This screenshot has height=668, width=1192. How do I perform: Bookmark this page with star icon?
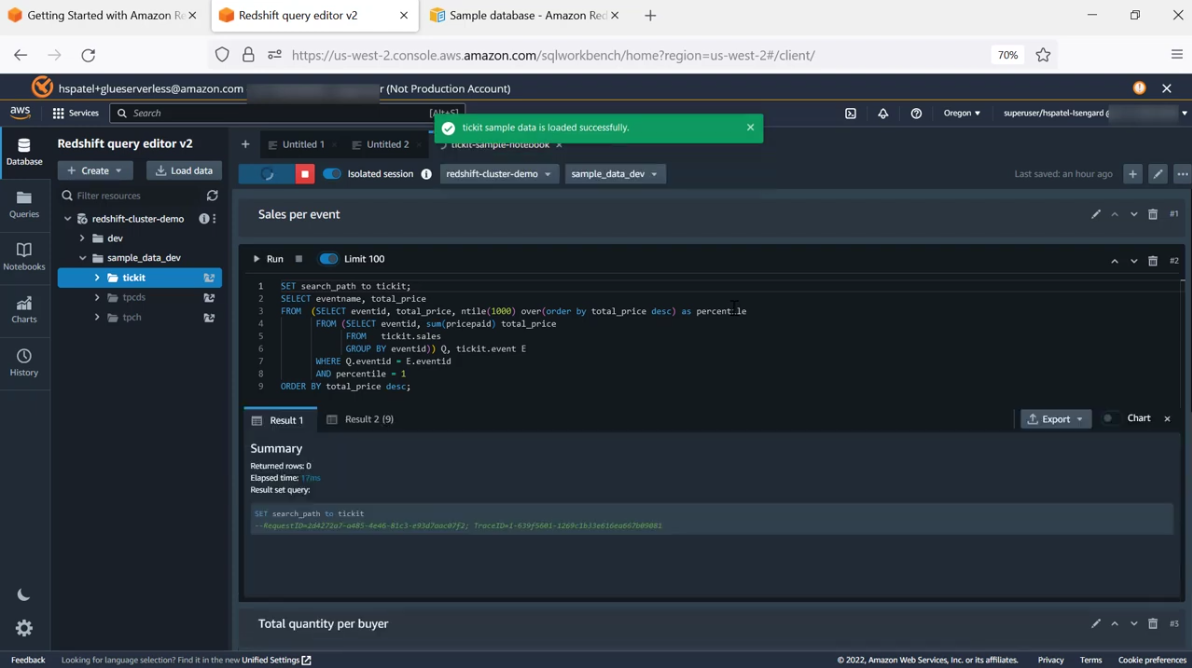point(1043,55)
